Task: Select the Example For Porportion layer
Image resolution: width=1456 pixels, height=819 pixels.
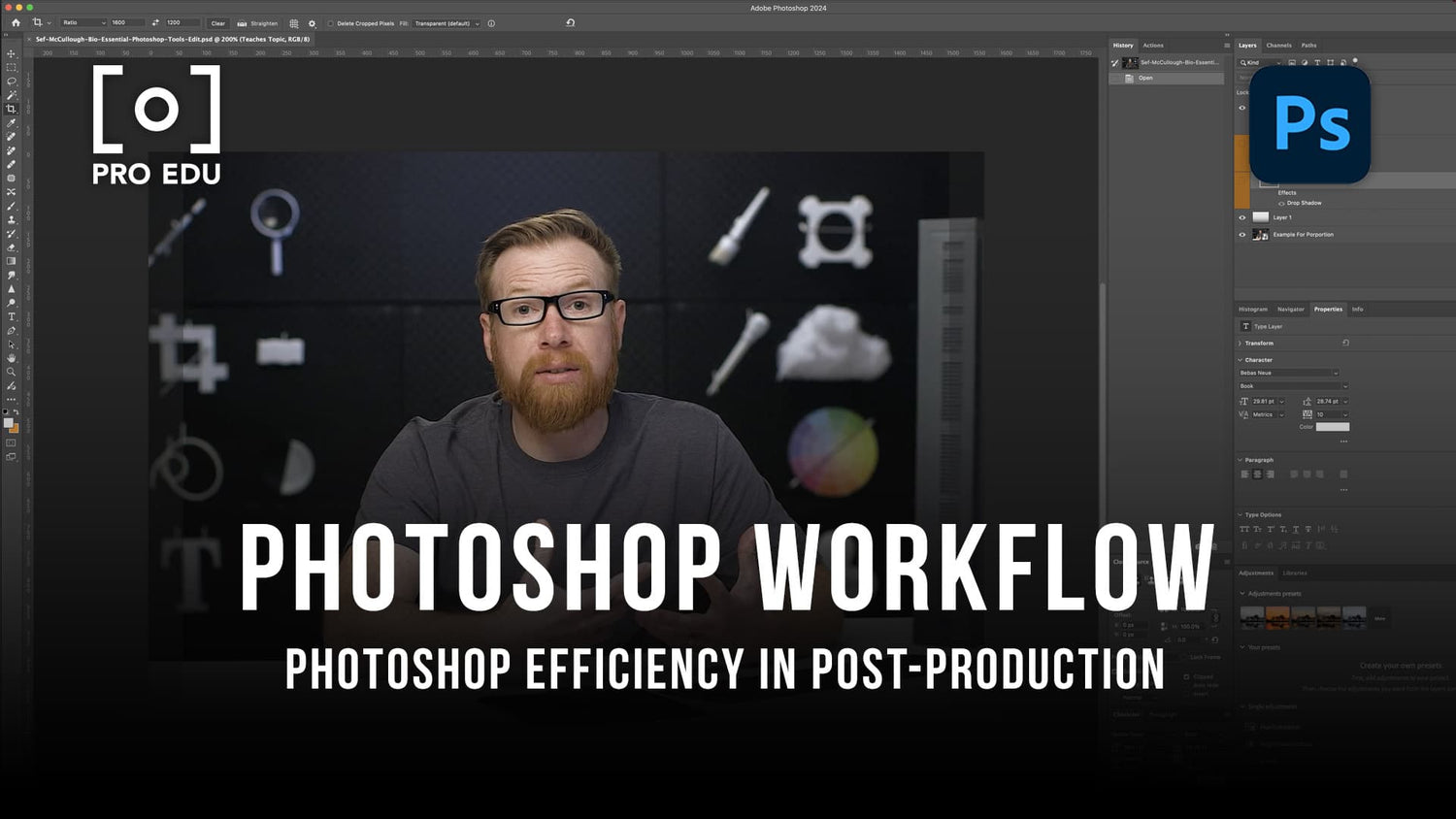Action: pos(1303,234)
